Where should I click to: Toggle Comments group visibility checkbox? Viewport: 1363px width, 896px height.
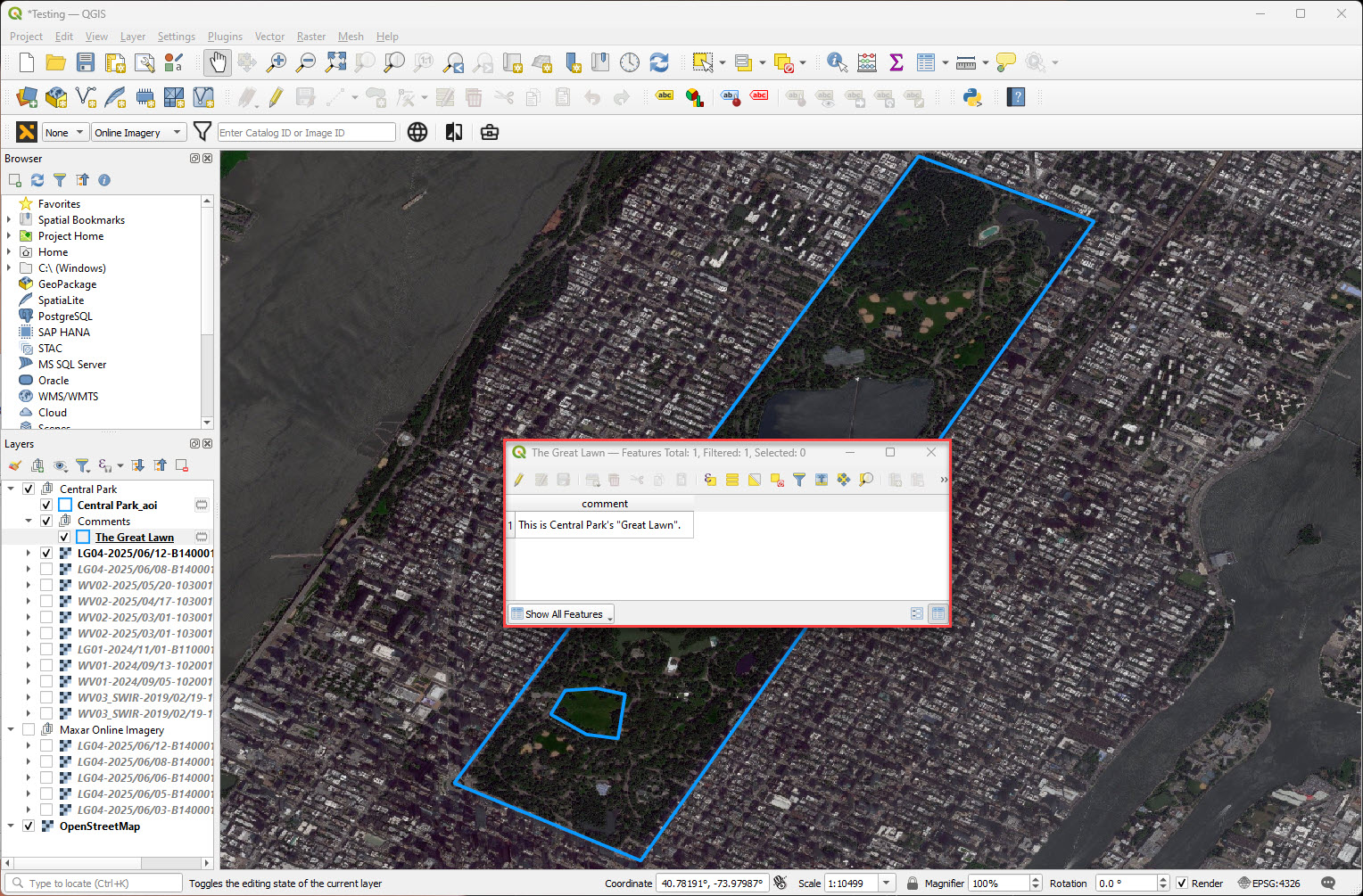(46, 521)
